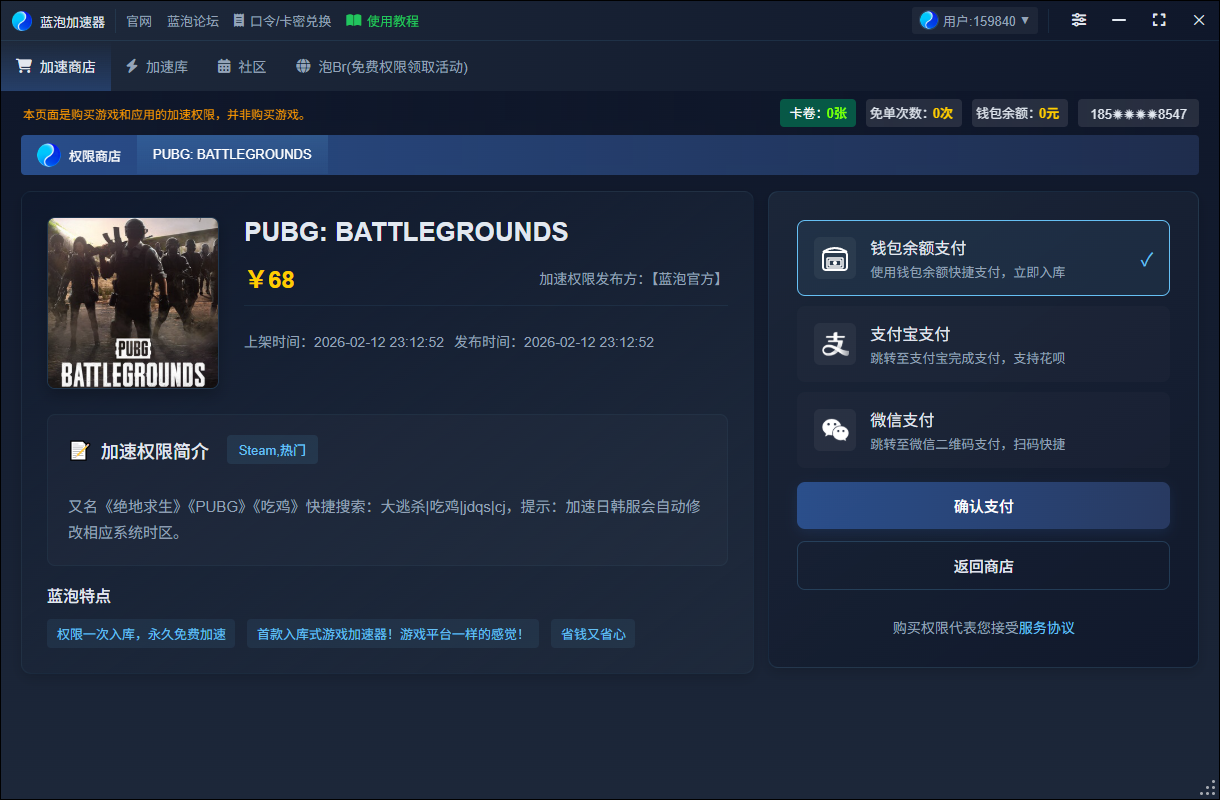Click the description text starting 又名《绝地求生》
The image size is (1220, 800).
tap(385, 519)
